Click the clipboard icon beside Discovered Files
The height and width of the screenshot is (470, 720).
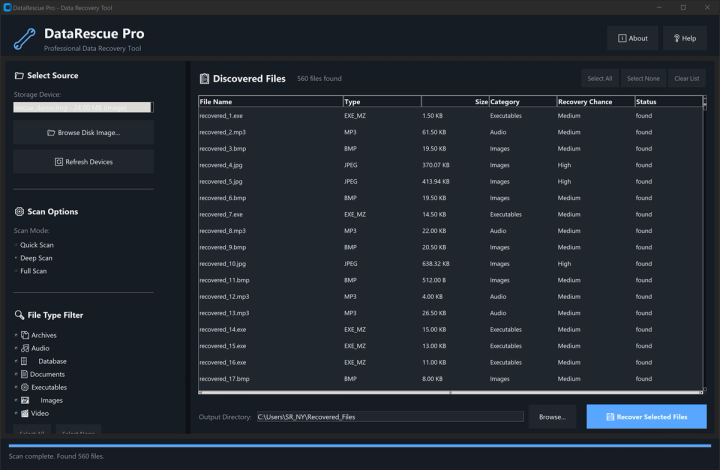[x=204, y=78]
